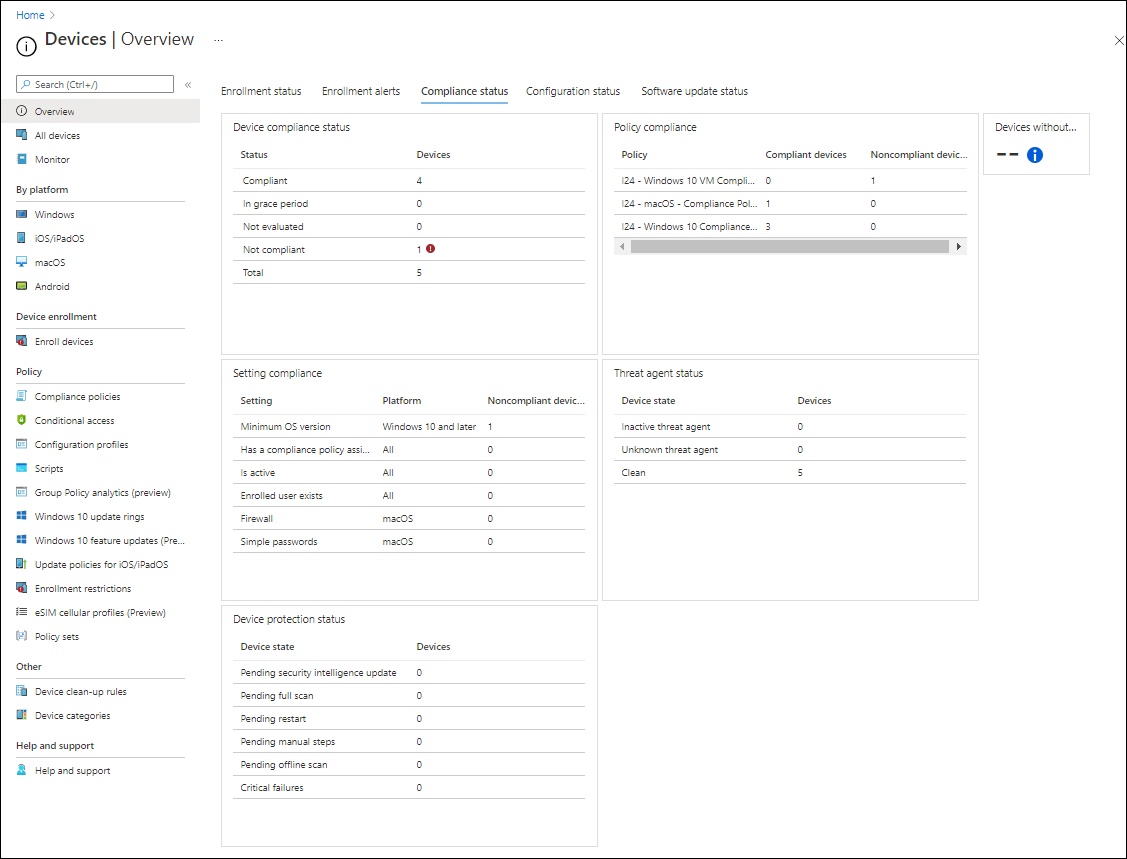Click the Is active setting row

[409, 472]
